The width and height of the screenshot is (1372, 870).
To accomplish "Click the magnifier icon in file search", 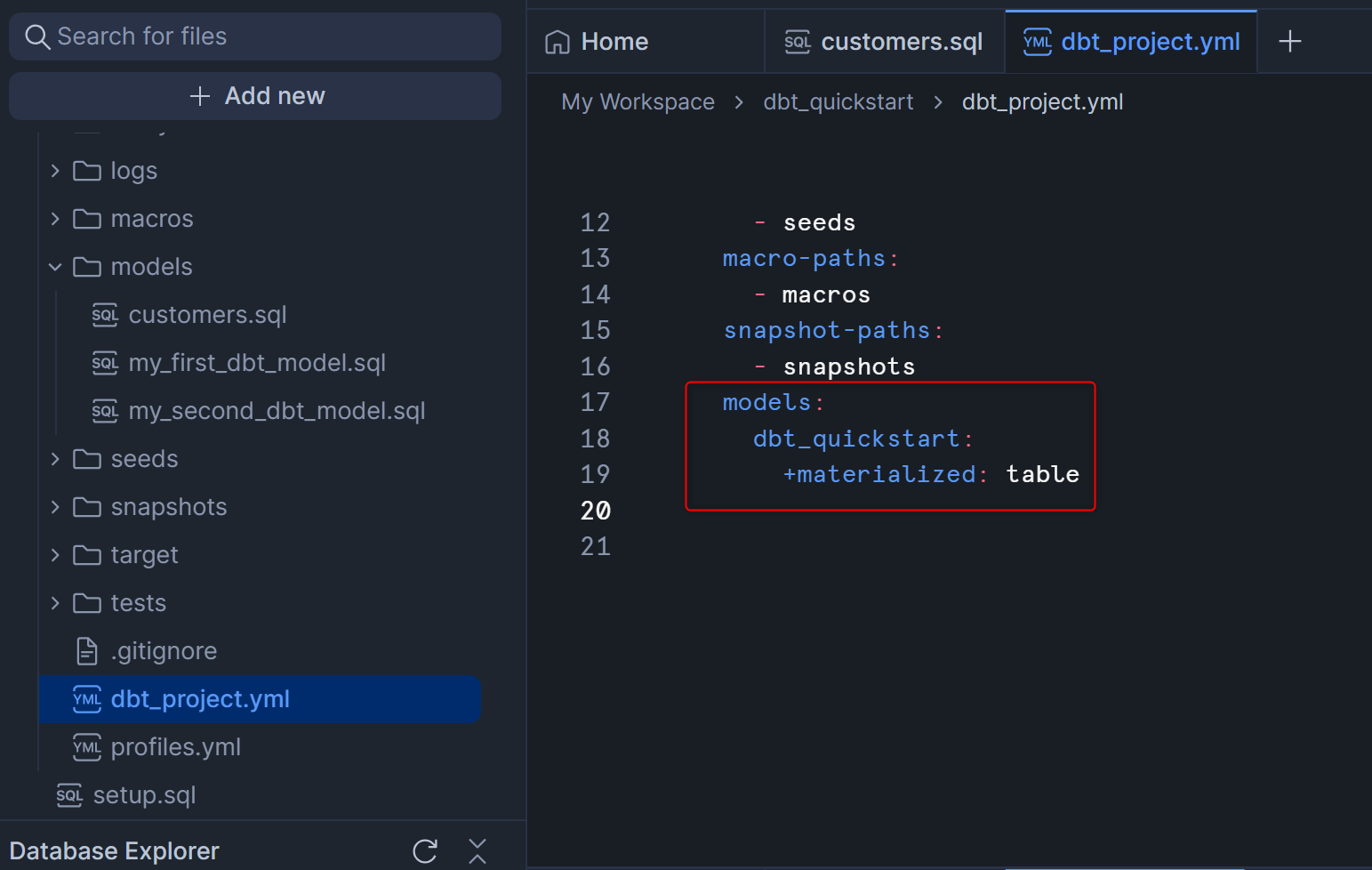I will pos(36,36).
